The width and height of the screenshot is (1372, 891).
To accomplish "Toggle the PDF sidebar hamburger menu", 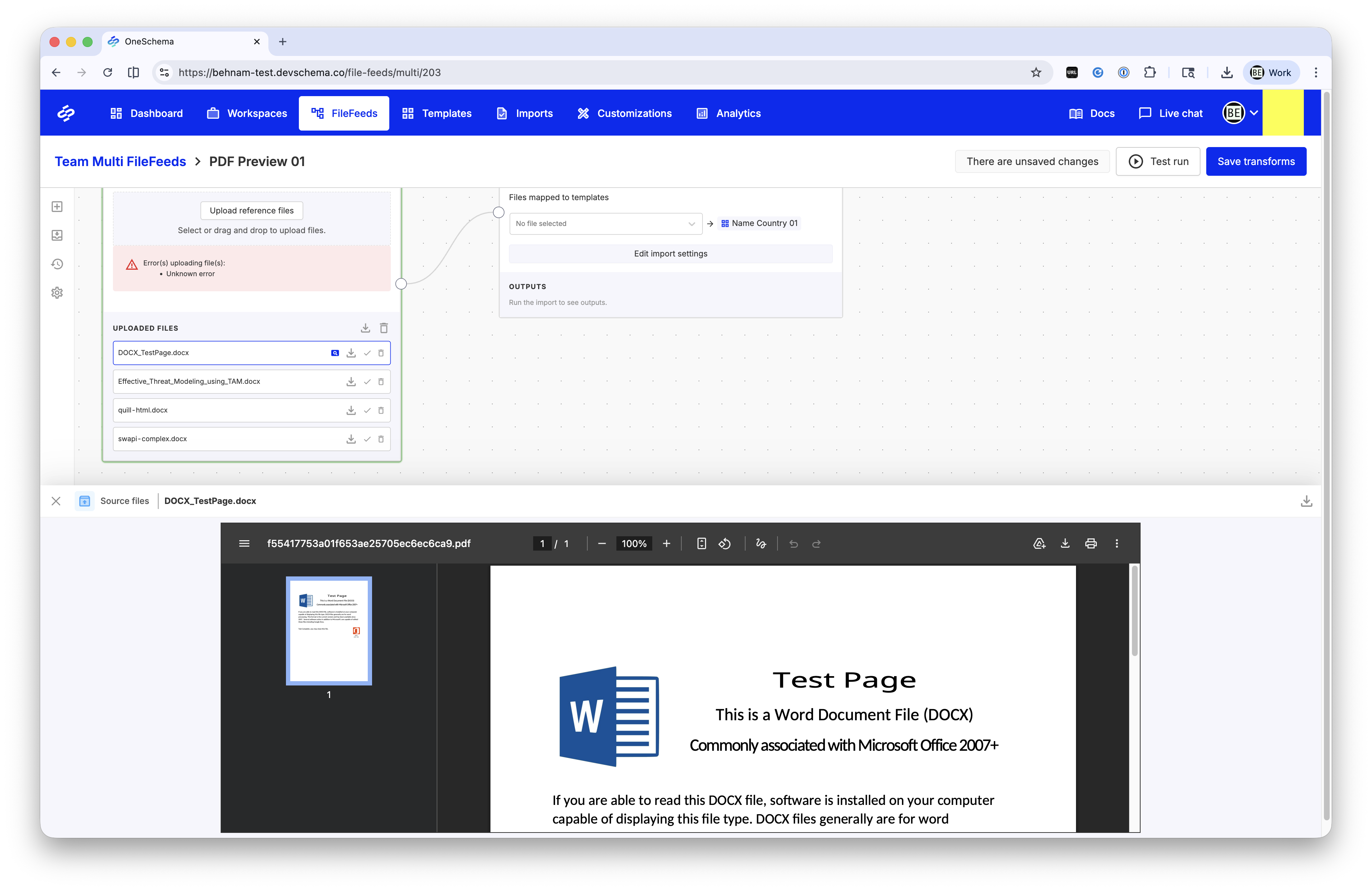I will 244,543.
